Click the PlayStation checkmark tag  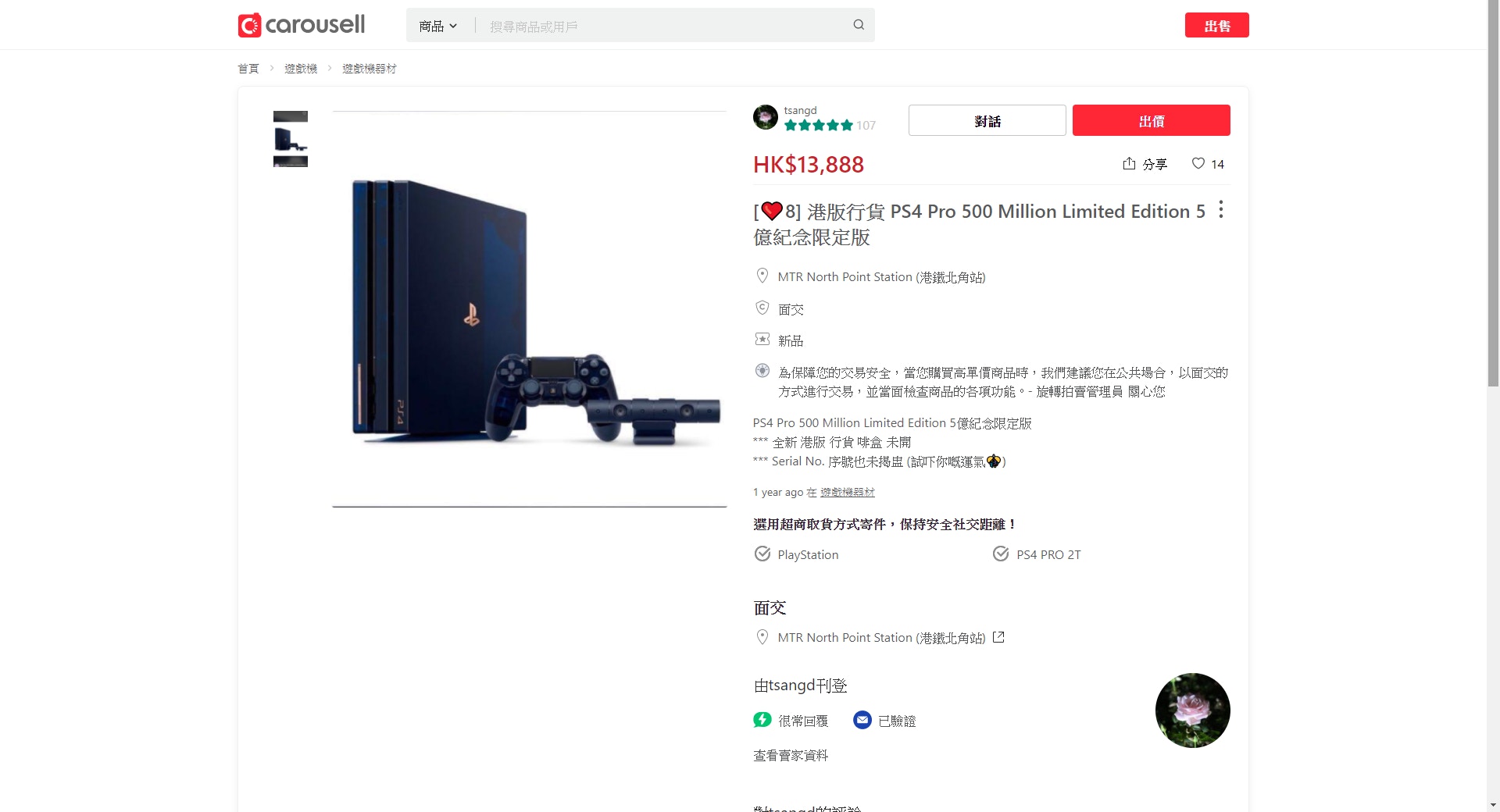[796, 554]
